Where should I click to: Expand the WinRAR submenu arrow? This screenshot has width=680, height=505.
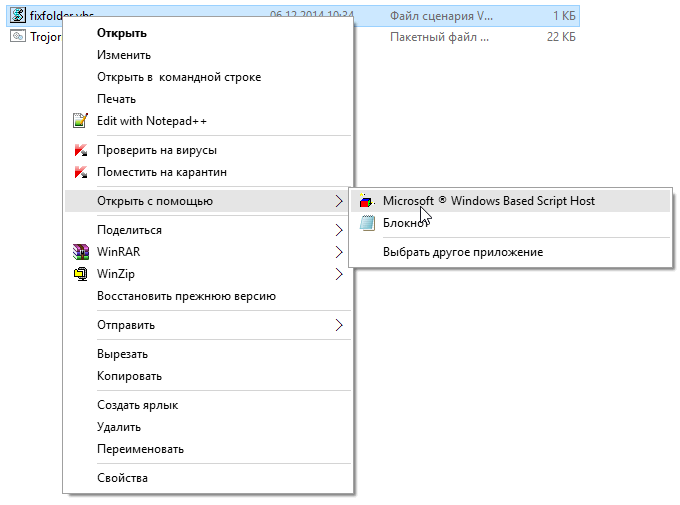pyautogui.click(x=339, y=252)
